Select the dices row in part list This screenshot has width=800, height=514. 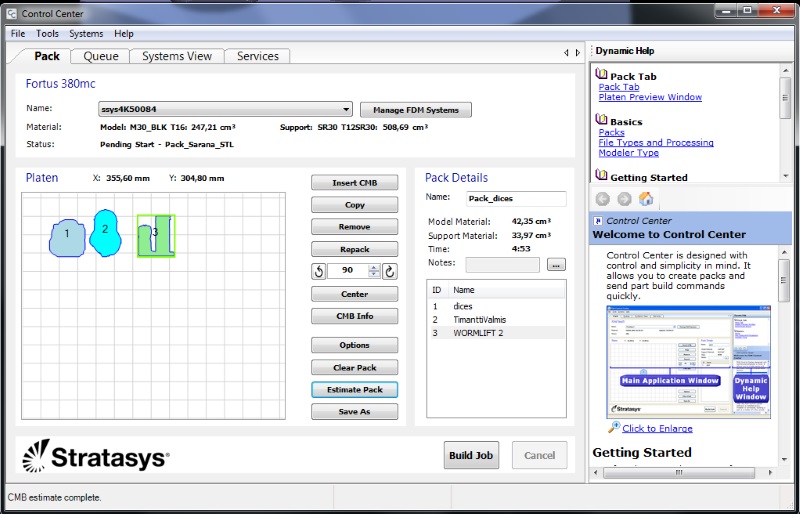[x=496, y=306]
